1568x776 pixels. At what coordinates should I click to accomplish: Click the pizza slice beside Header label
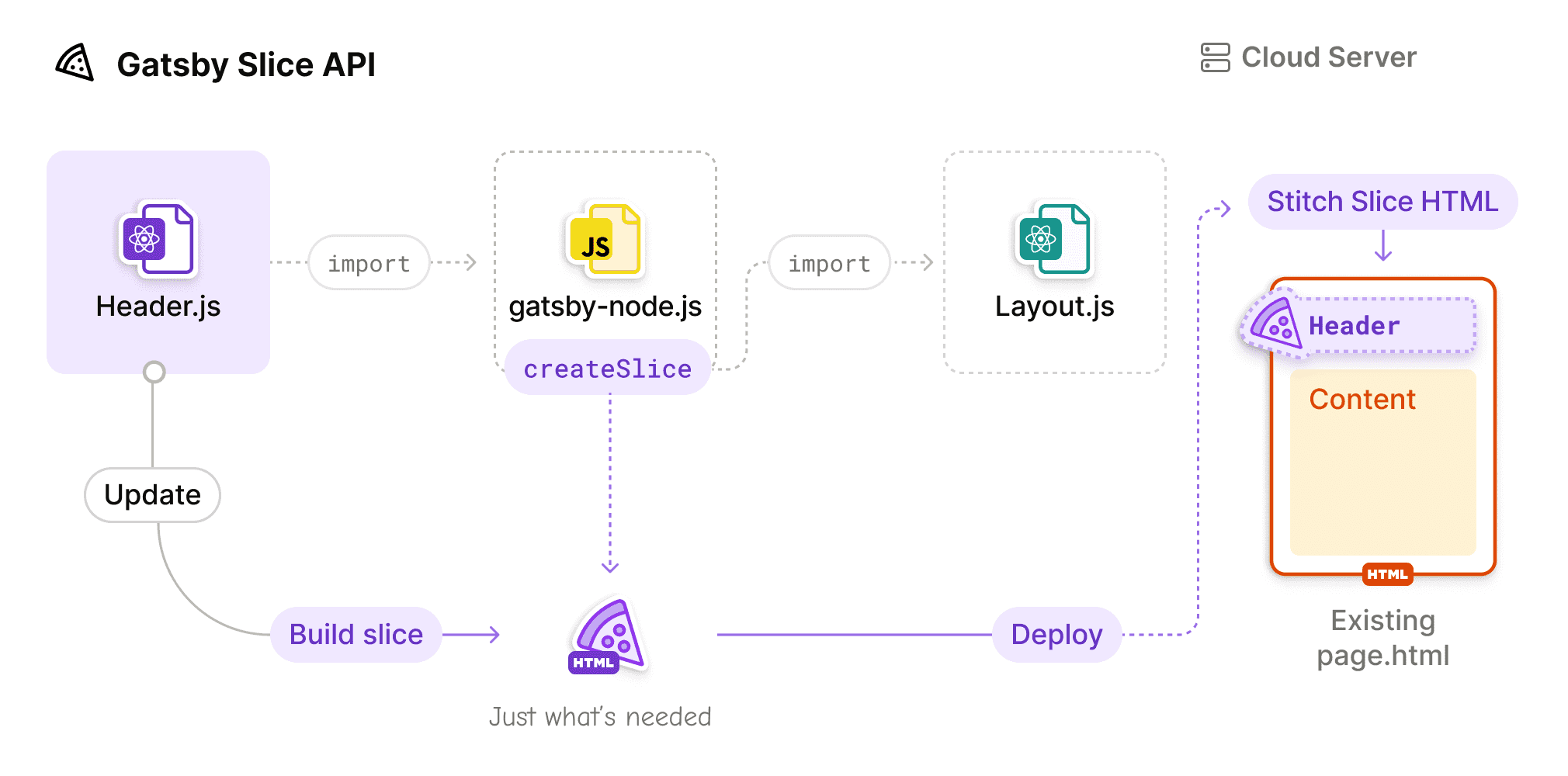pos(1273,324)
